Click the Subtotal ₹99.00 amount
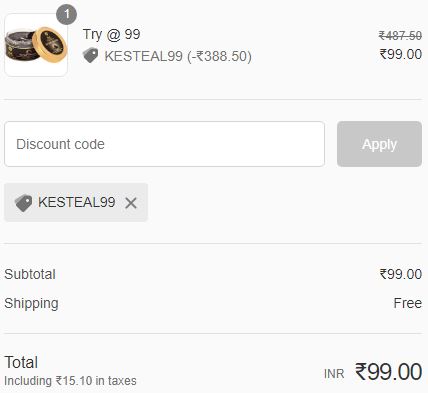Viewport: 428px width, 393px height. (401, 274)
